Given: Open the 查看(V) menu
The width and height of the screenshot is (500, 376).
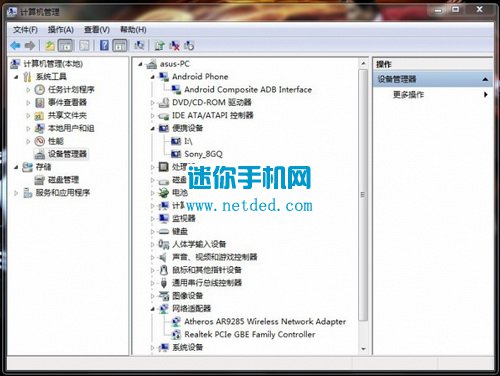Looking at the screenshot, I should [97, 30].
